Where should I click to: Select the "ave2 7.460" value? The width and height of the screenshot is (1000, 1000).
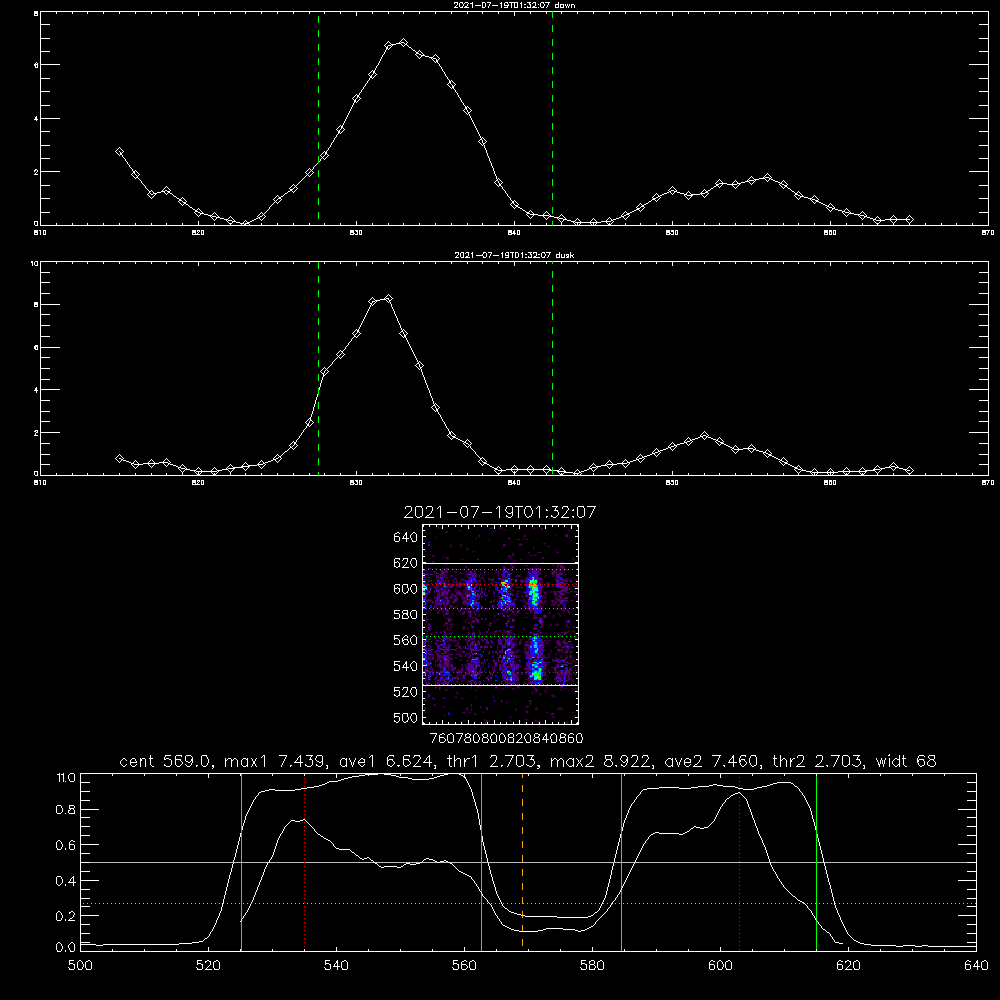click(x=711, y=761)
